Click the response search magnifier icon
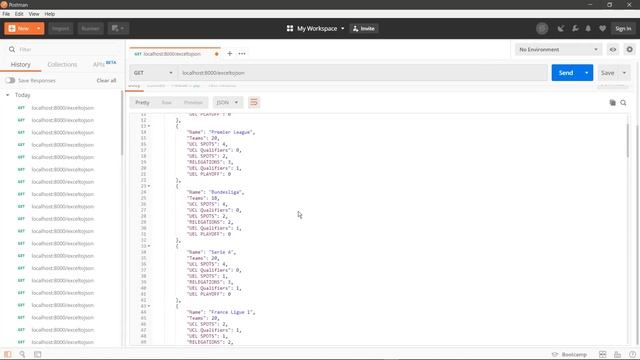 point(623,103)
